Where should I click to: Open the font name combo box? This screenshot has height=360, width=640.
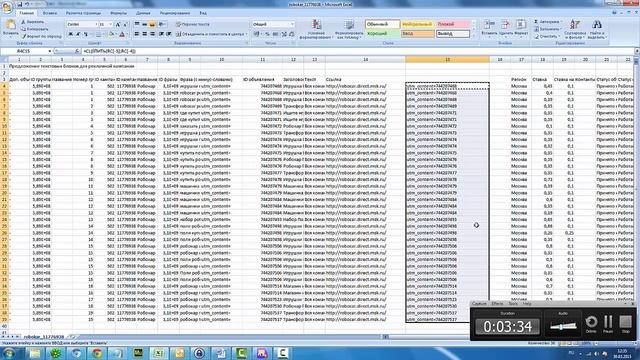[x=82, y=24]
